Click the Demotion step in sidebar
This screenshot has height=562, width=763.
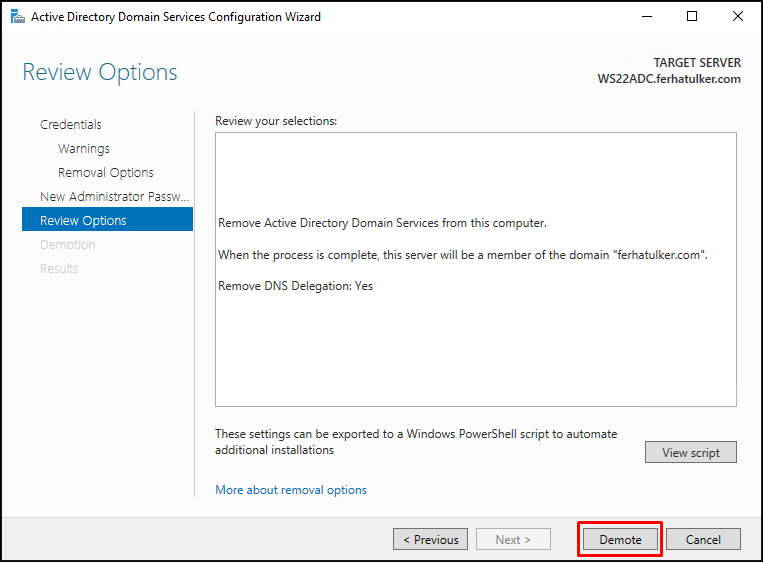[68, 244]
